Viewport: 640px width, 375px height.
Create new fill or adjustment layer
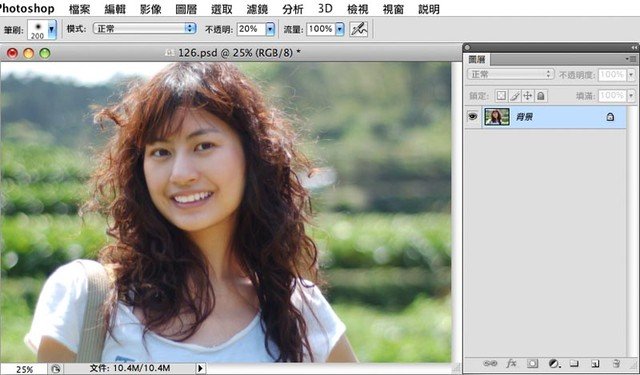(554, 363)
